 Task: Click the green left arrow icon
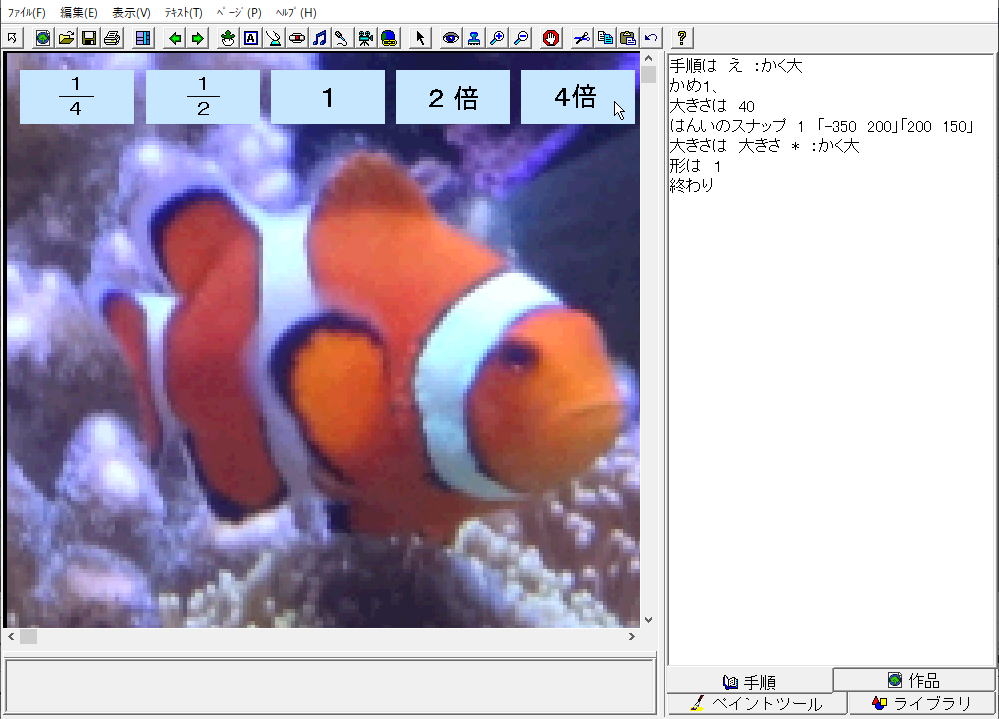[x=176, y=38]
